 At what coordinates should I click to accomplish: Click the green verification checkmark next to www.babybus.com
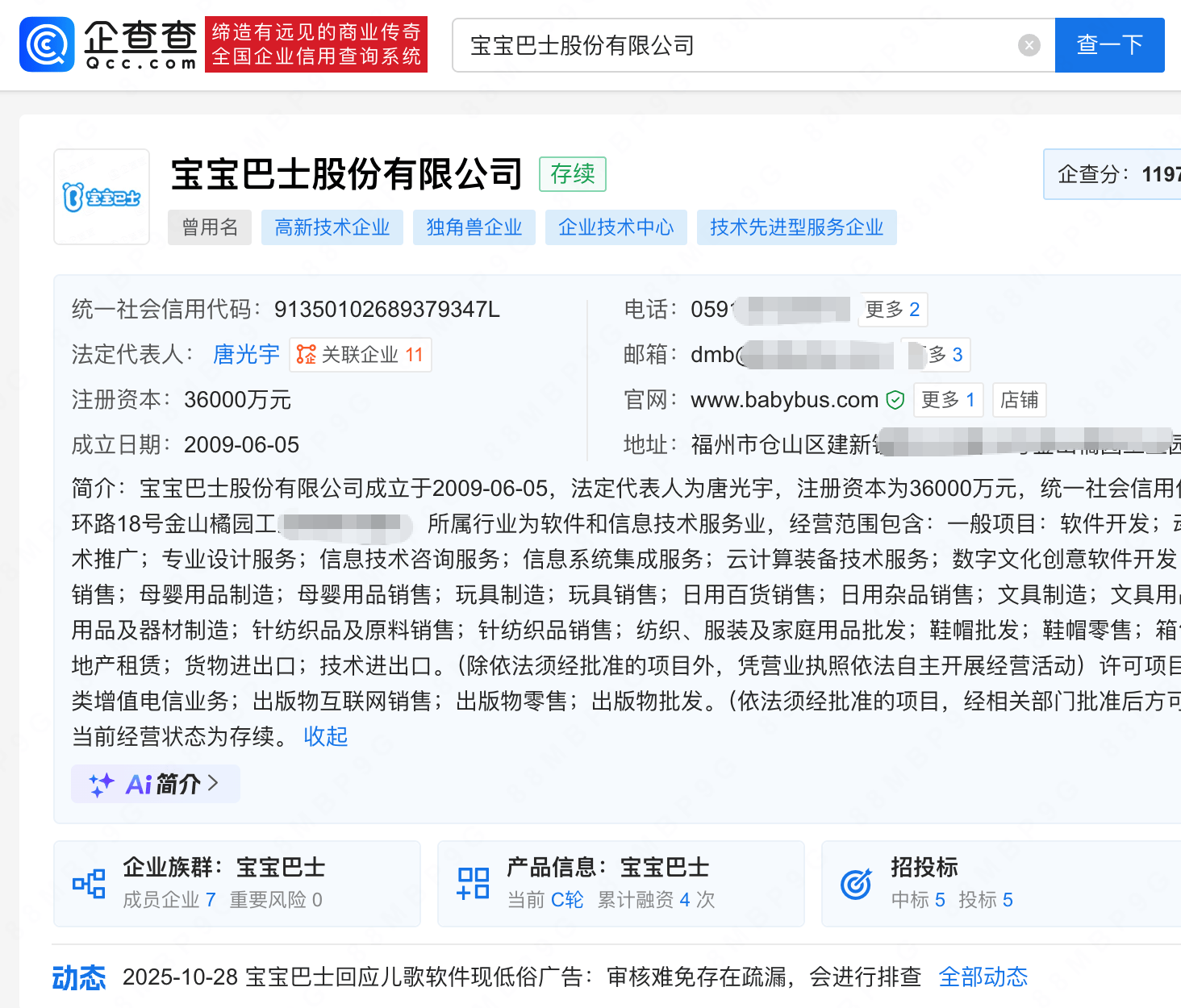[895, 399]
